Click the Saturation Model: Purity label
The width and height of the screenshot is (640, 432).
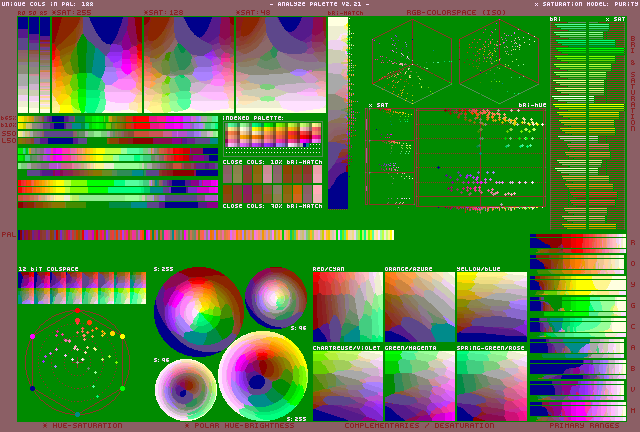(585, 4)
